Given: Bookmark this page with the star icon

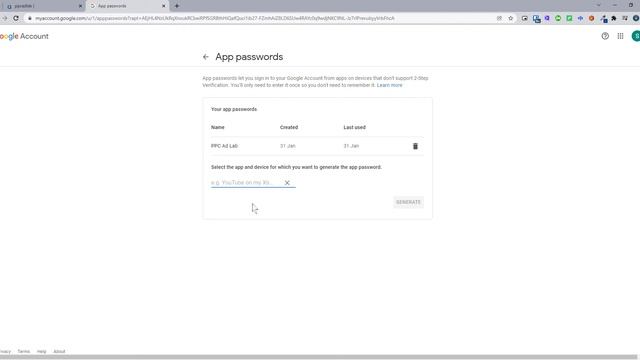Looking at the screenshot, I should point(511,18).
